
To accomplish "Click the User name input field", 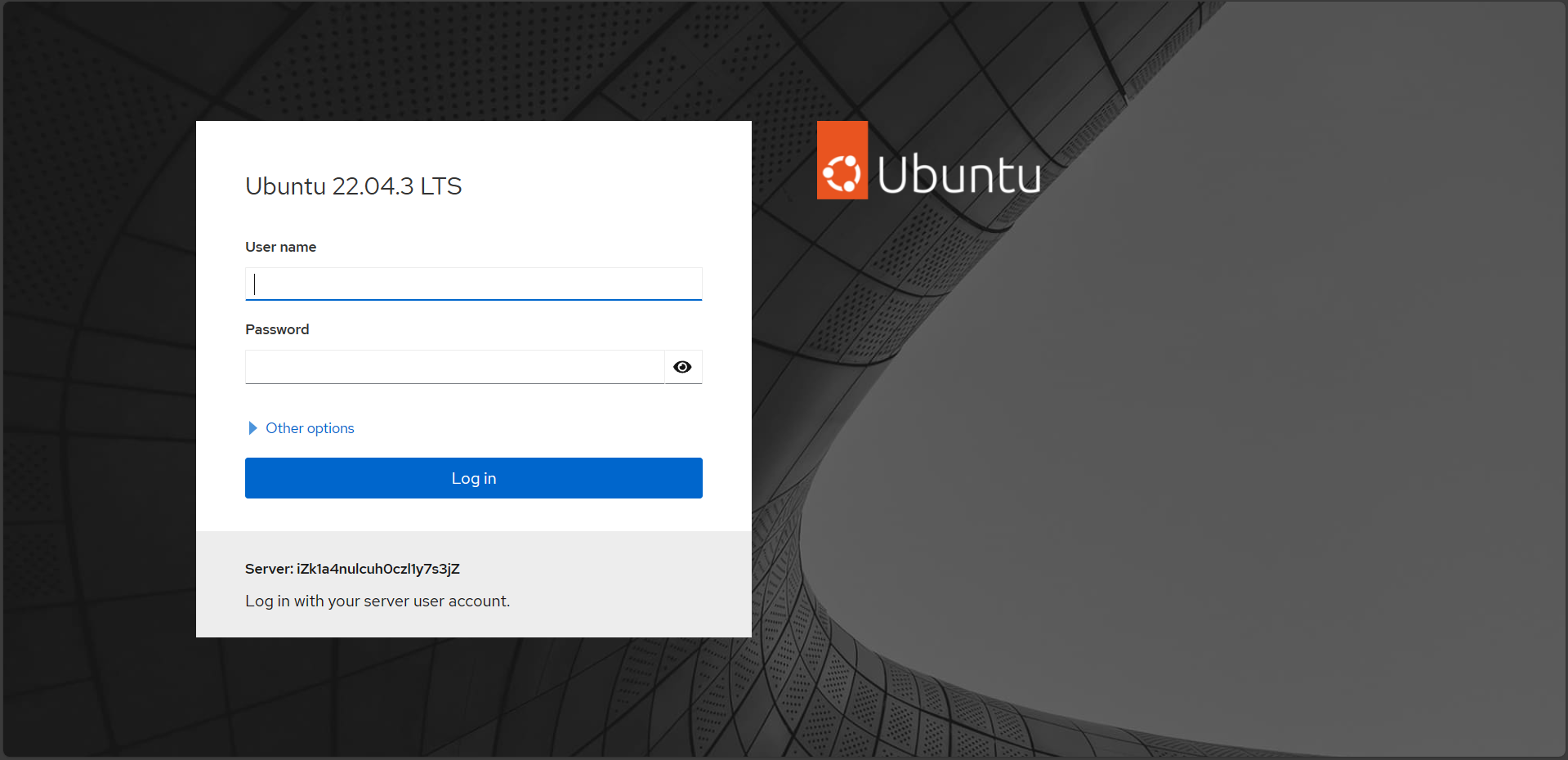I will [x=473, y=284].
